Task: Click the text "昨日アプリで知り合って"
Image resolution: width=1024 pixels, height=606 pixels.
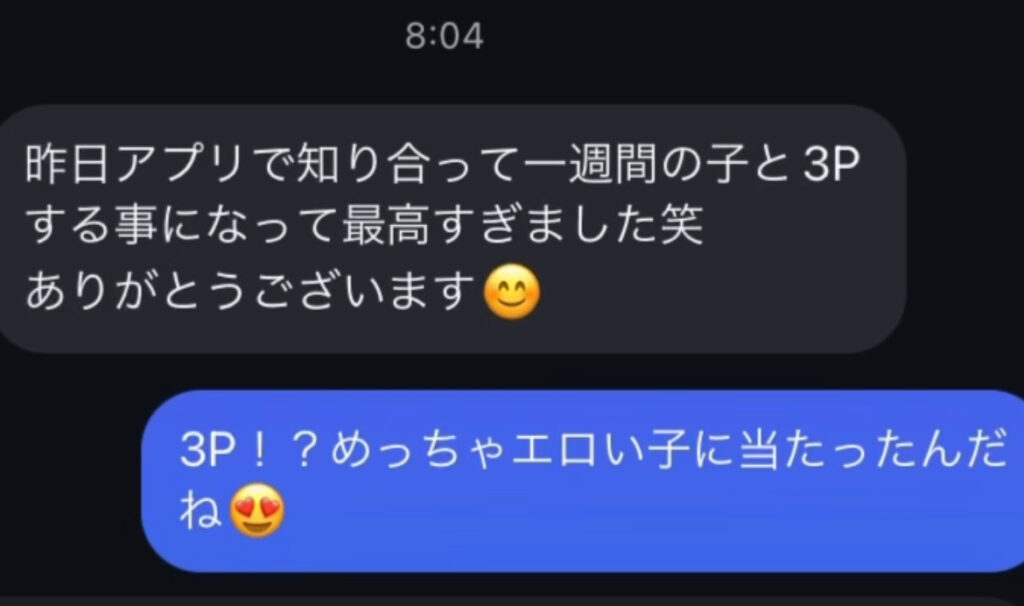Action: pos(274,163)
